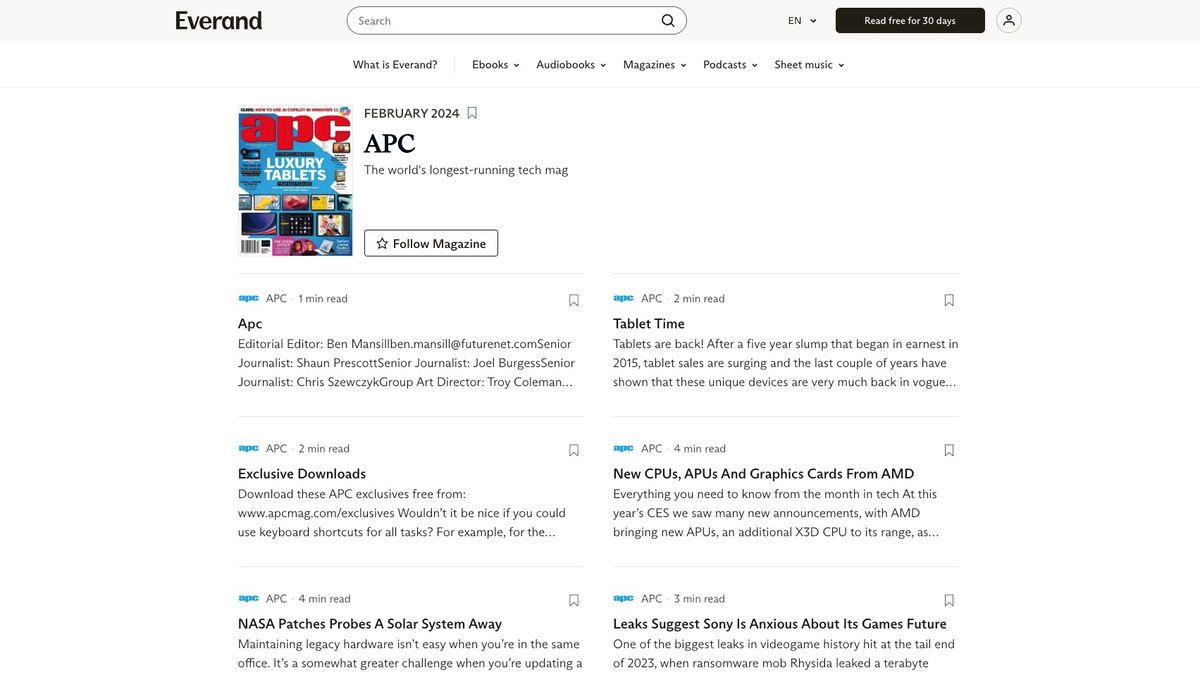Open the Tablet Time article link
The height and width of the screenshot is (675, 1200).
coord(648,323)
